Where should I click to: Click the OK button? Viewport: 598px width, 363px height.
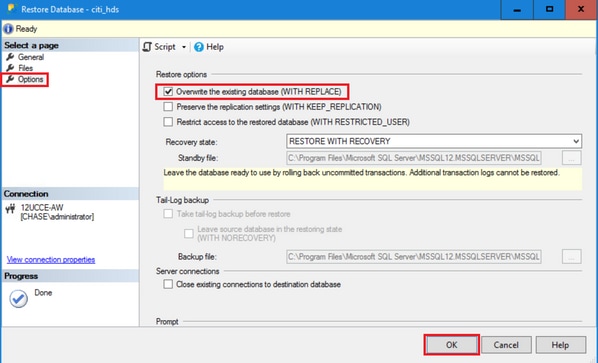pyautogui.click(x=452, y=345)
